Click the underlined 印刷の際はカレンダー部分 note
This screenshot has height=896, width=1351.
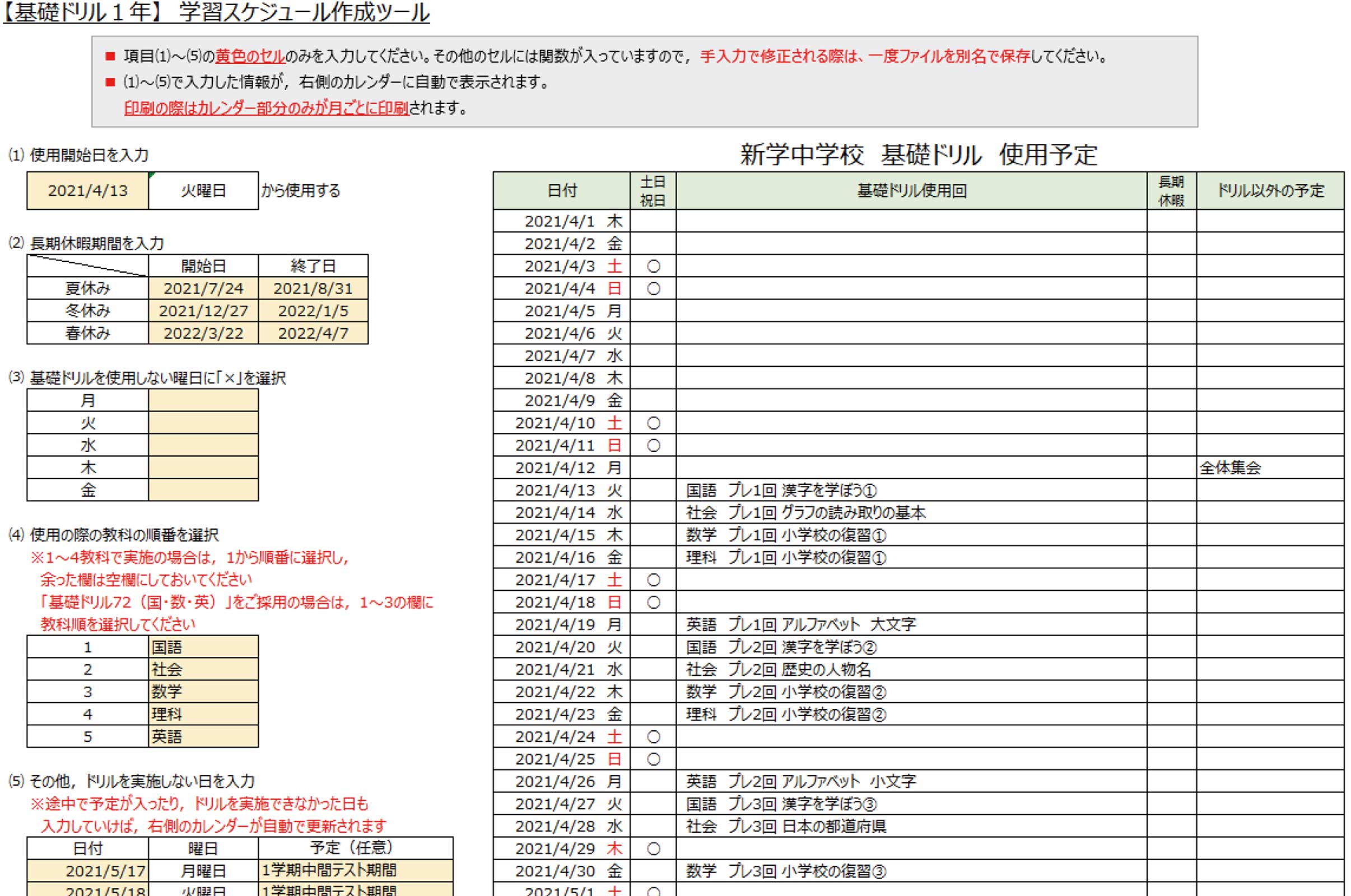click(x=266, y=108)
